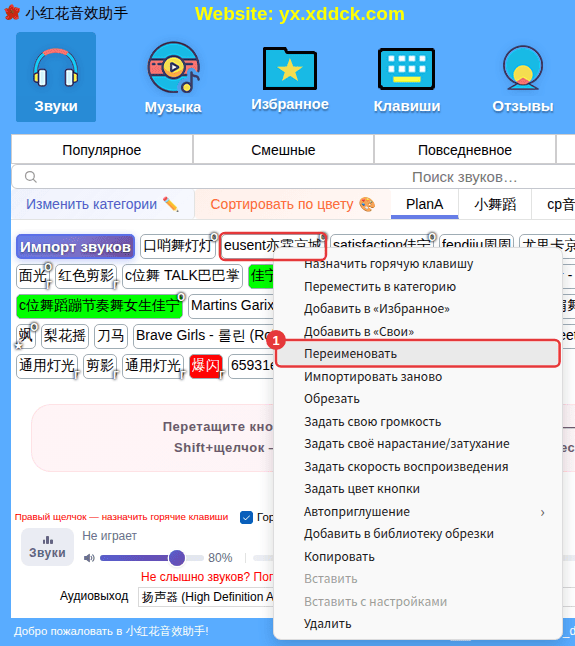Play the red 爆闪 sound button

point(206,366)
